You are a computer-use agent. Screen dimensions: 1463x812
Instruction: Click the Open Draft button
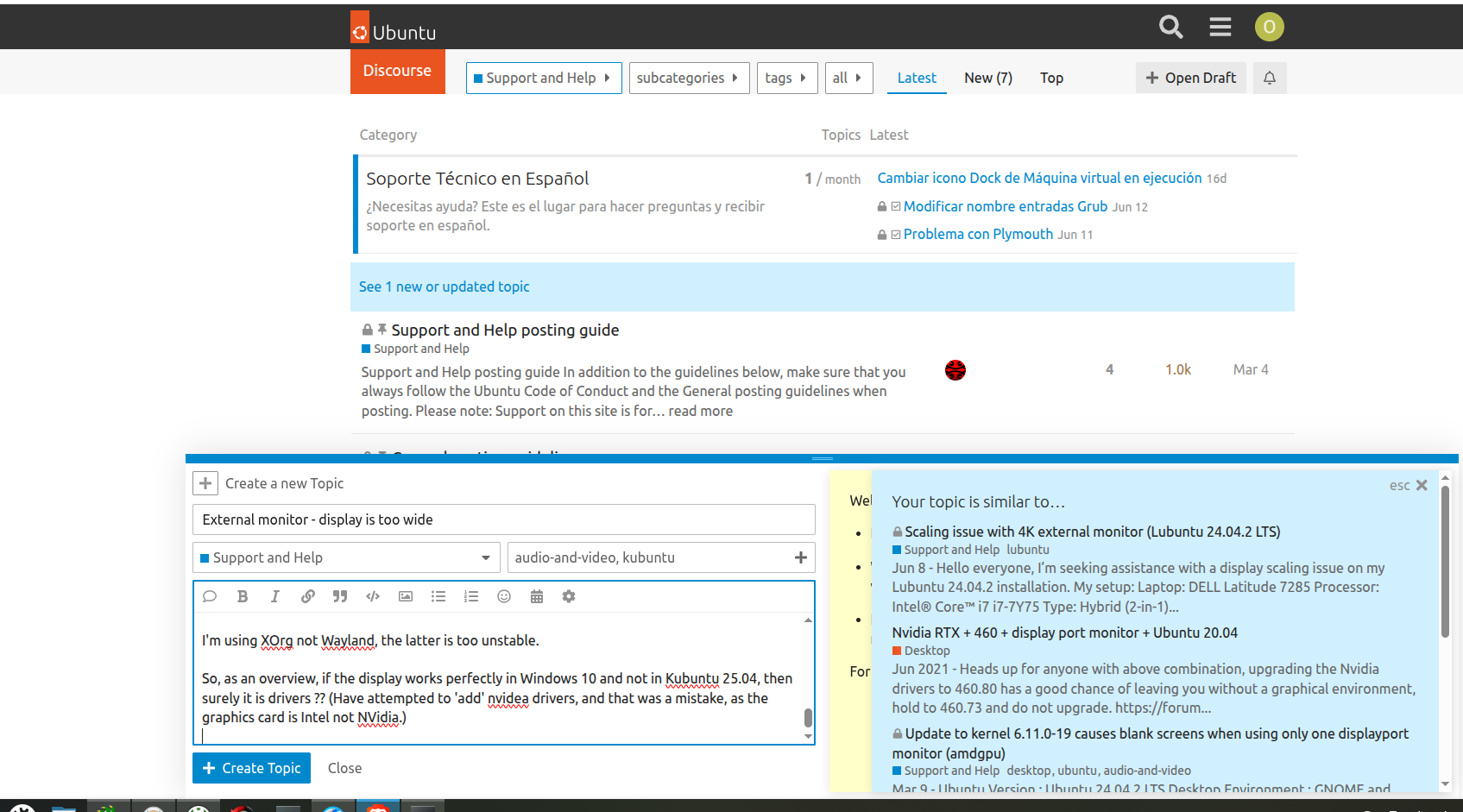pyautogui.click(x=1191, y=78)
